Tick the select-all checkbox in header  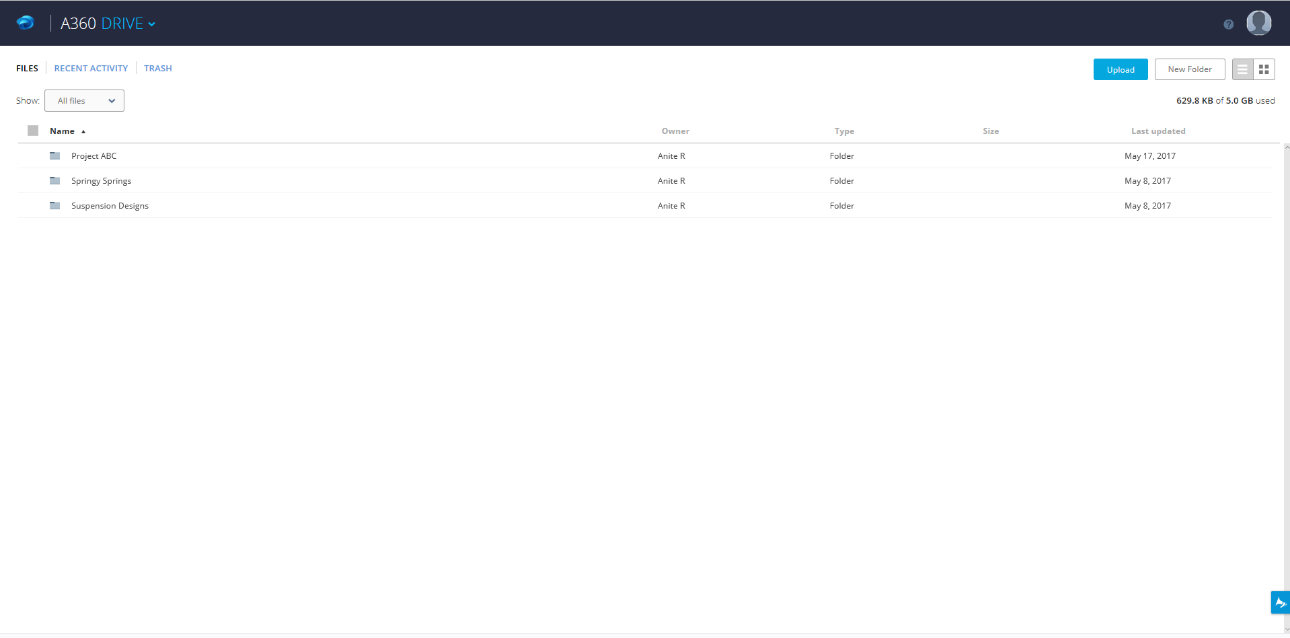coord(33,131)
